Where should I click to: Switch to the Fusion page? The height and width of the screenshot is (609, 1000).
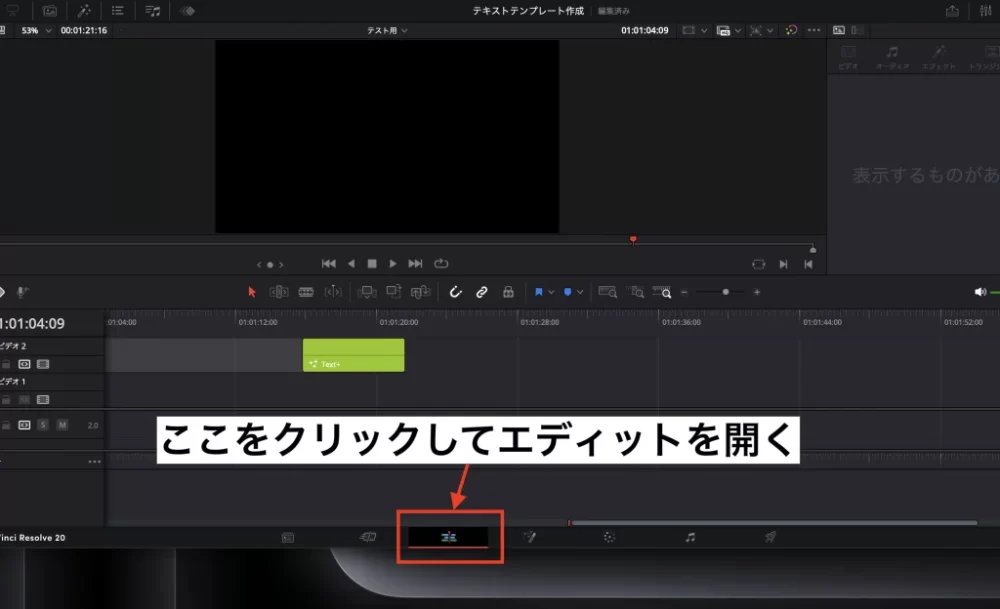530,537
